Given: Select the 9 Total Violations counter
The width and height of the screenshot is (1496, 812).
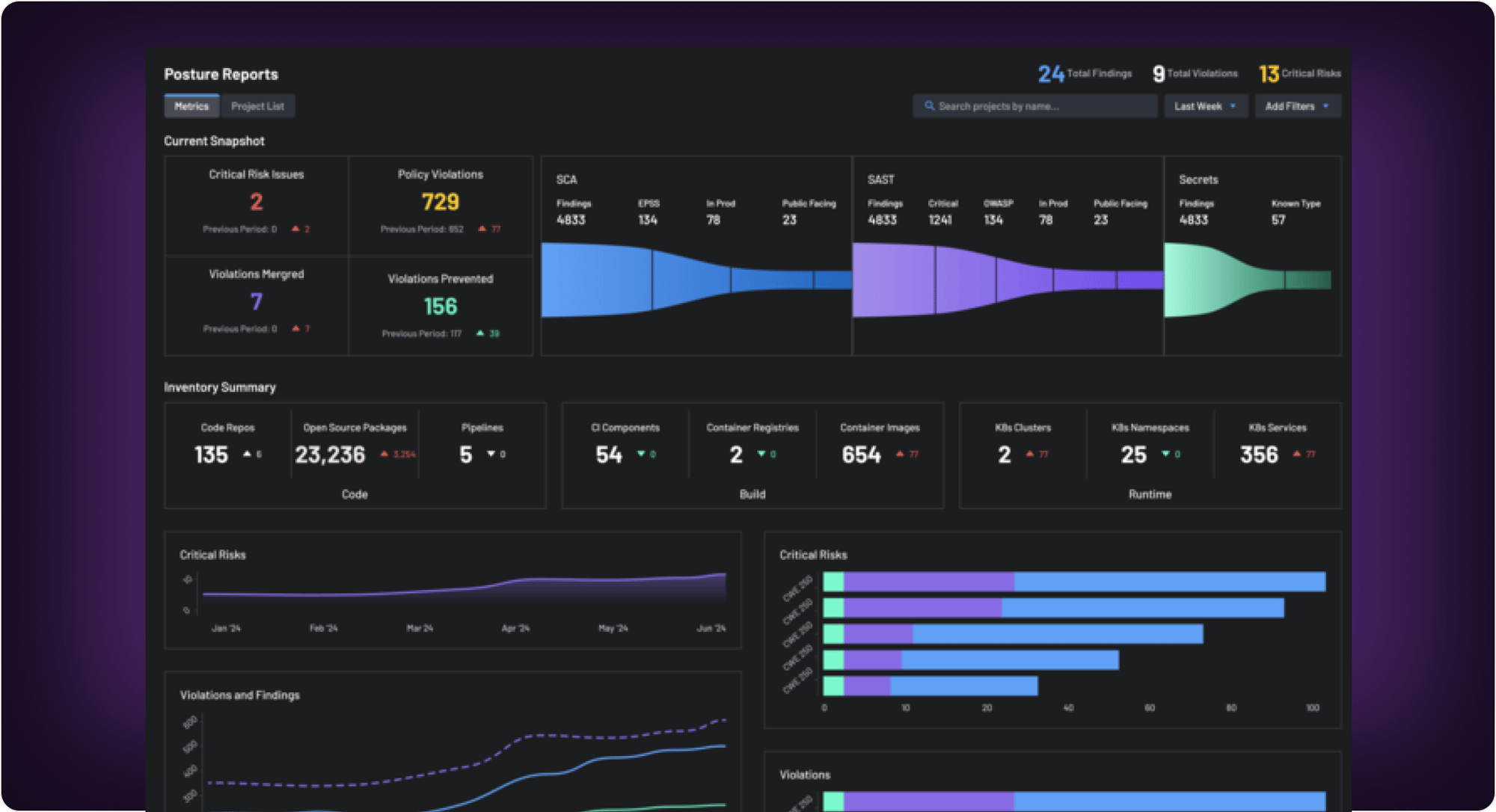Looking at the screenshot, I should click(1195, 73).
